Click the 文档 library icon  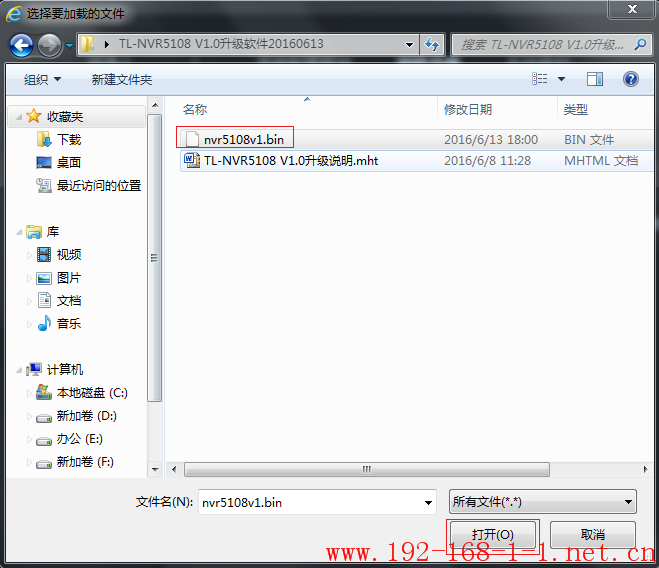44,300
